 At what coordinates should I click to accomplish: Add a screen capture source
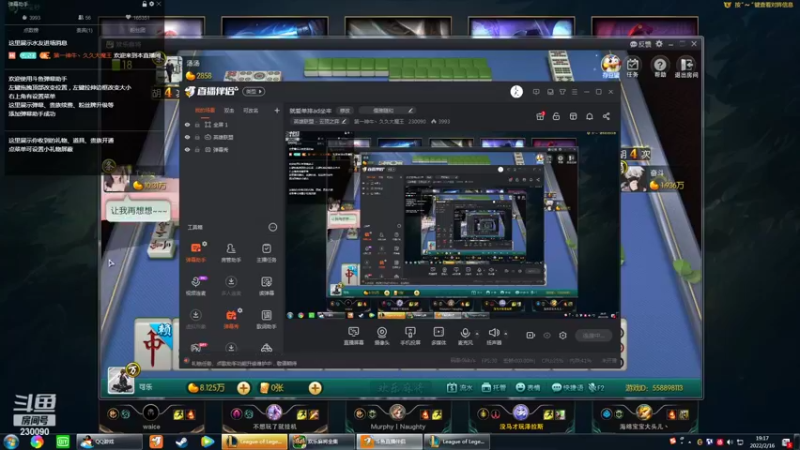[x=353, y=336]
